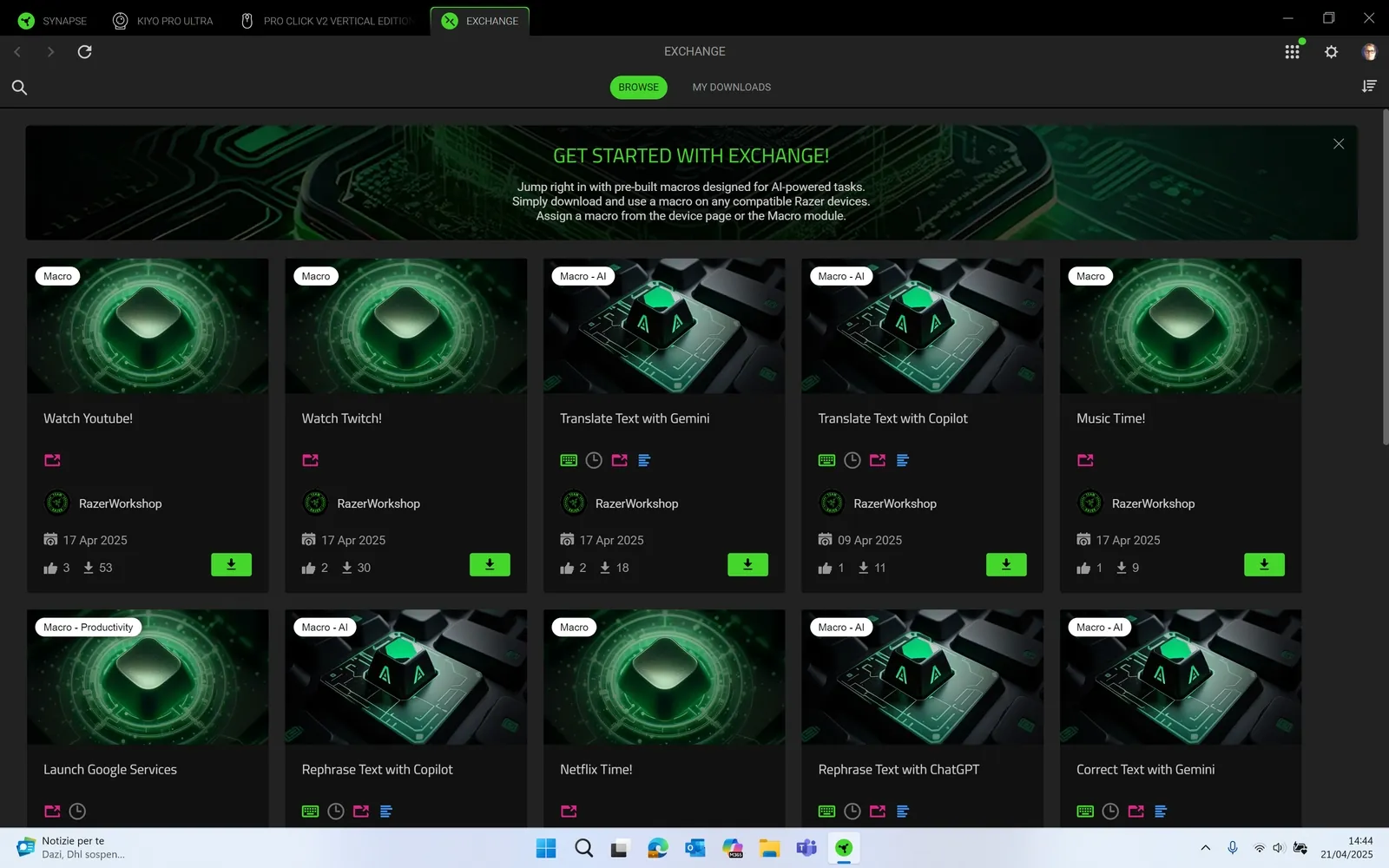Click the back navigation arrow

tap(17, 51)
